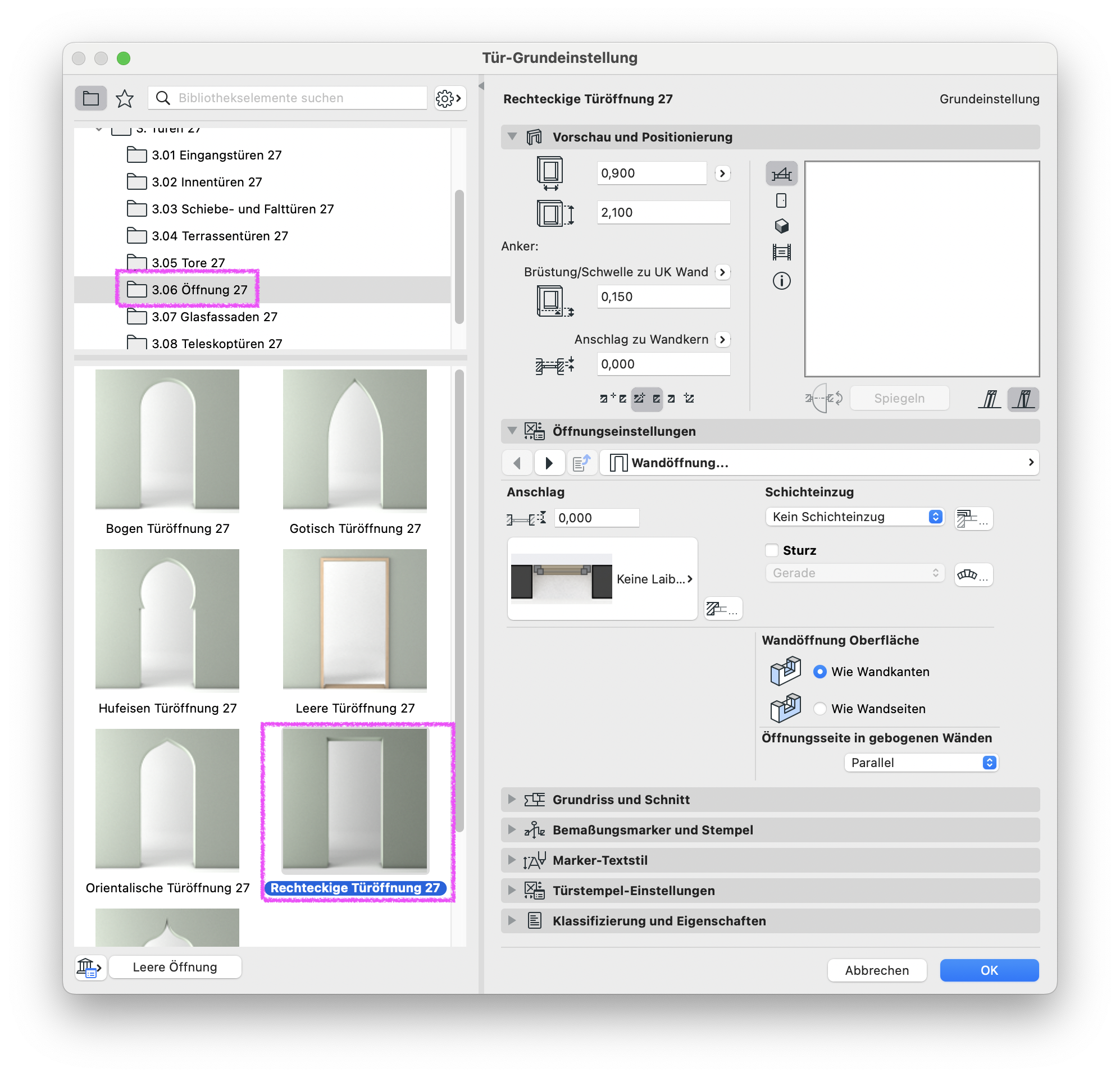This screenshot has width=1120, height=1077.
Task: Select left wall-side reference icon
Action: click(x=989, y=399)
